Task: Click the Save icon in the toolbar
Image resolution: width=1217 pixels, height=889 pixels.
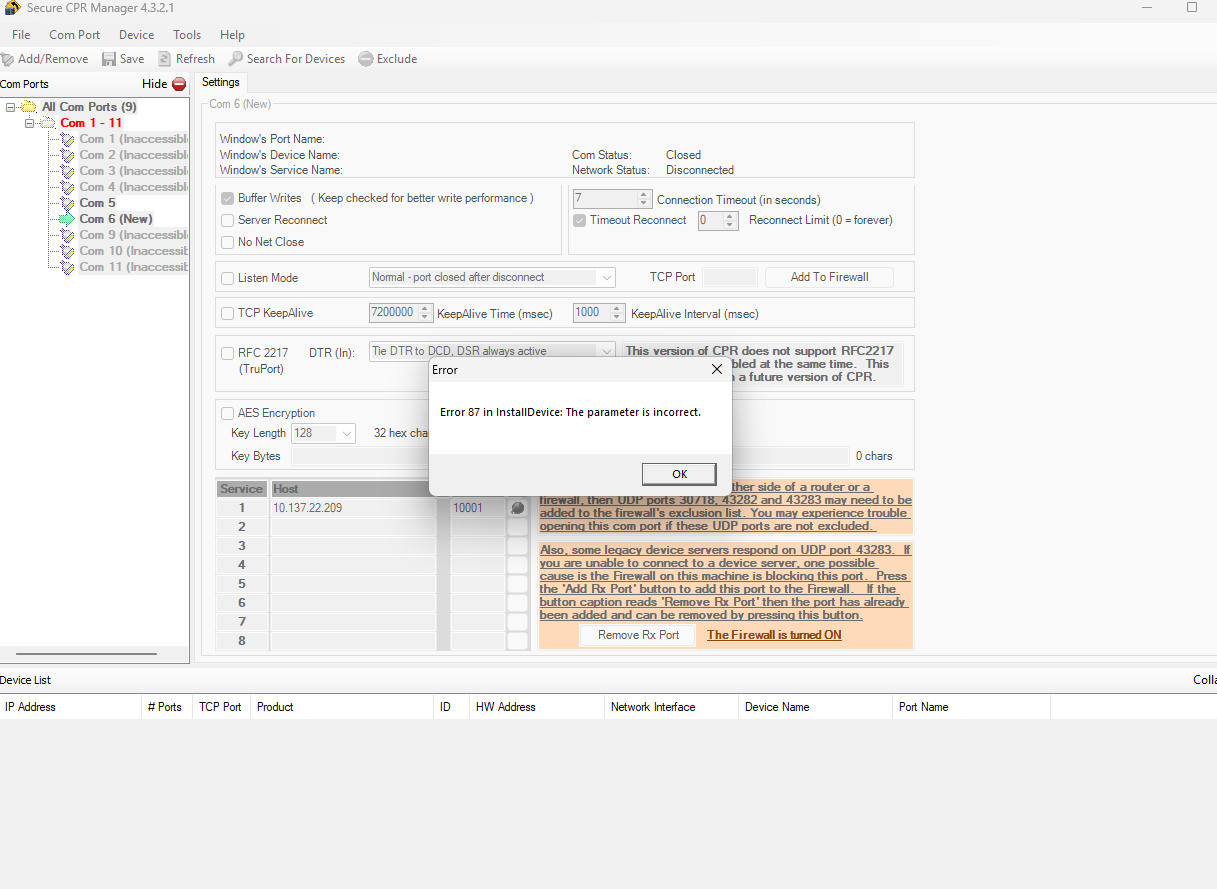Action: (x=108, y=59)
